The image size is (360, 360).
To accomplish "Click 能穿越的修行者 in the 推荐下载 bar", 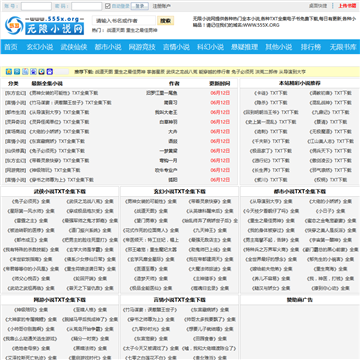I will [x=214, y=72].
